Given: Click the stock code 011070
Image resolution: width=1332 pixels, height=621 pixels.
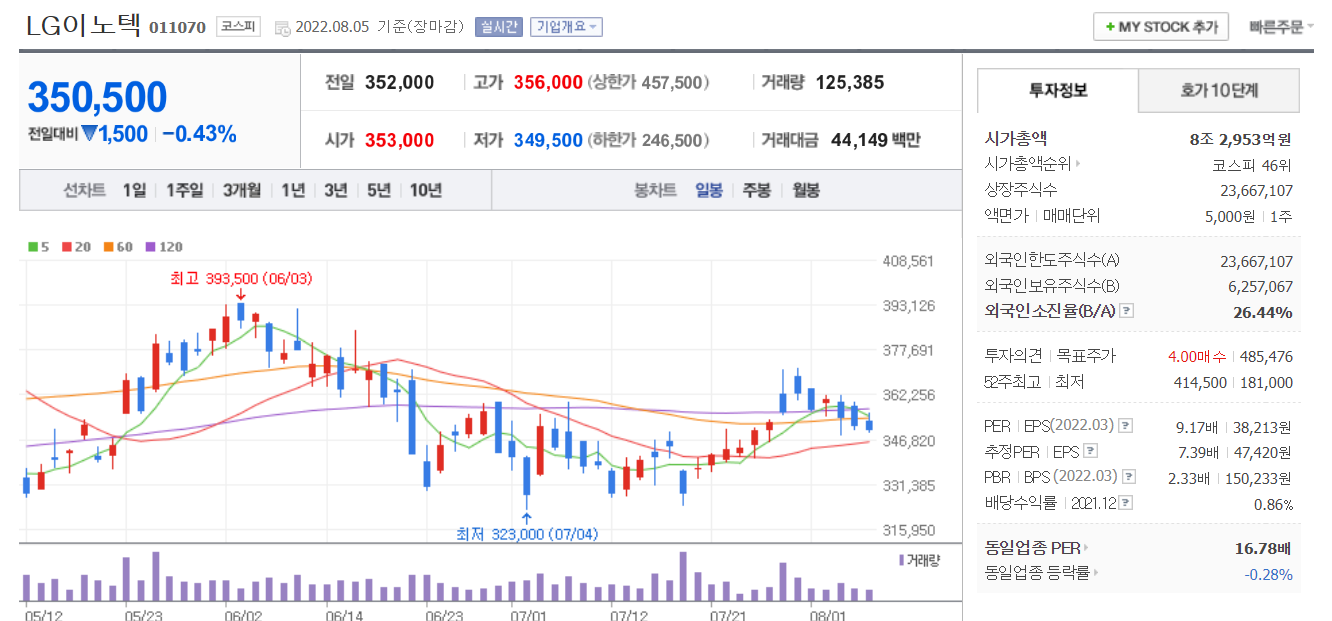Looking at the screenshot, I should [x=178, y=27].
